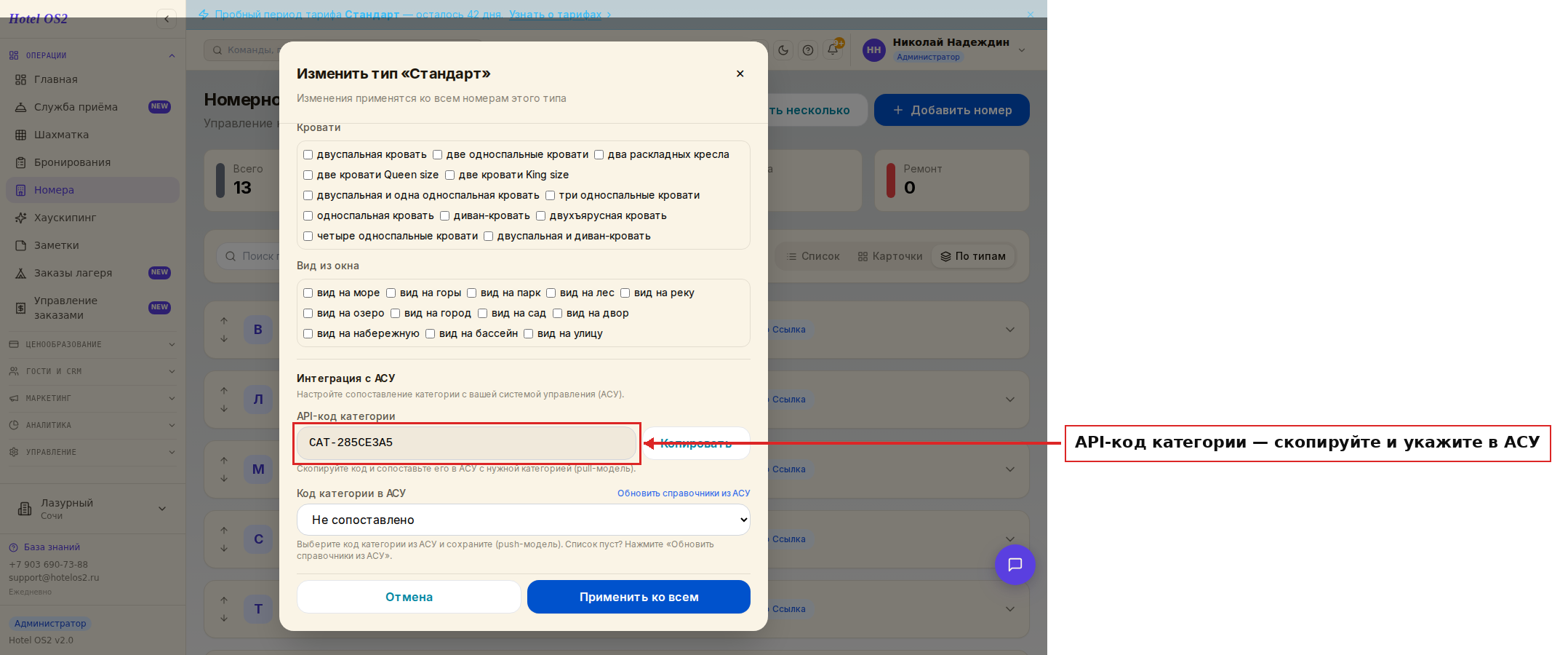Screen dimensions: 1568x655
Task: Collapse sidebar with chevron button
Action: coord(167,19)
